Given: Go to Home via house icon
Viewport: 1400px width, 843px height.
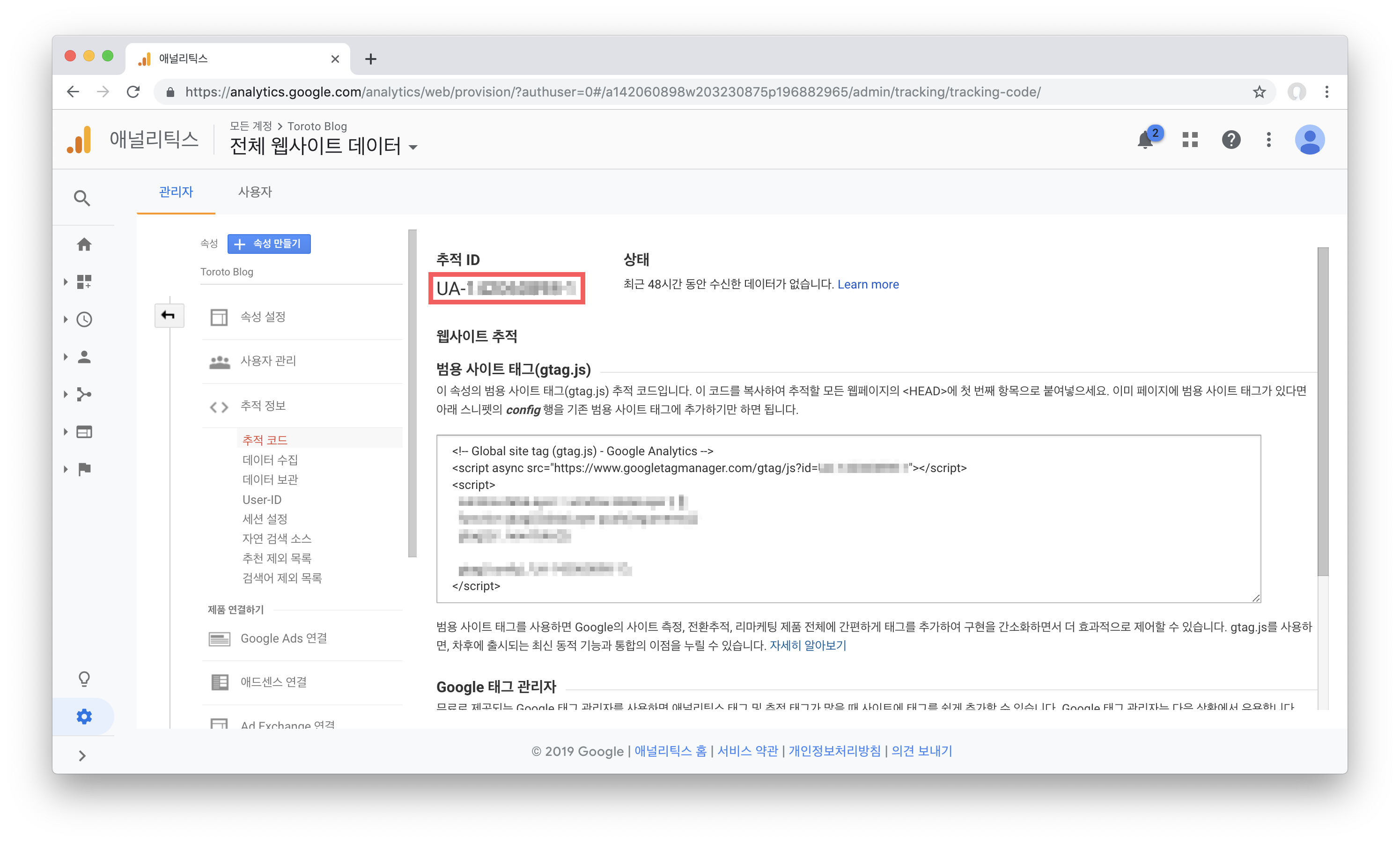Looking at the screenshot, I should 84,244.
